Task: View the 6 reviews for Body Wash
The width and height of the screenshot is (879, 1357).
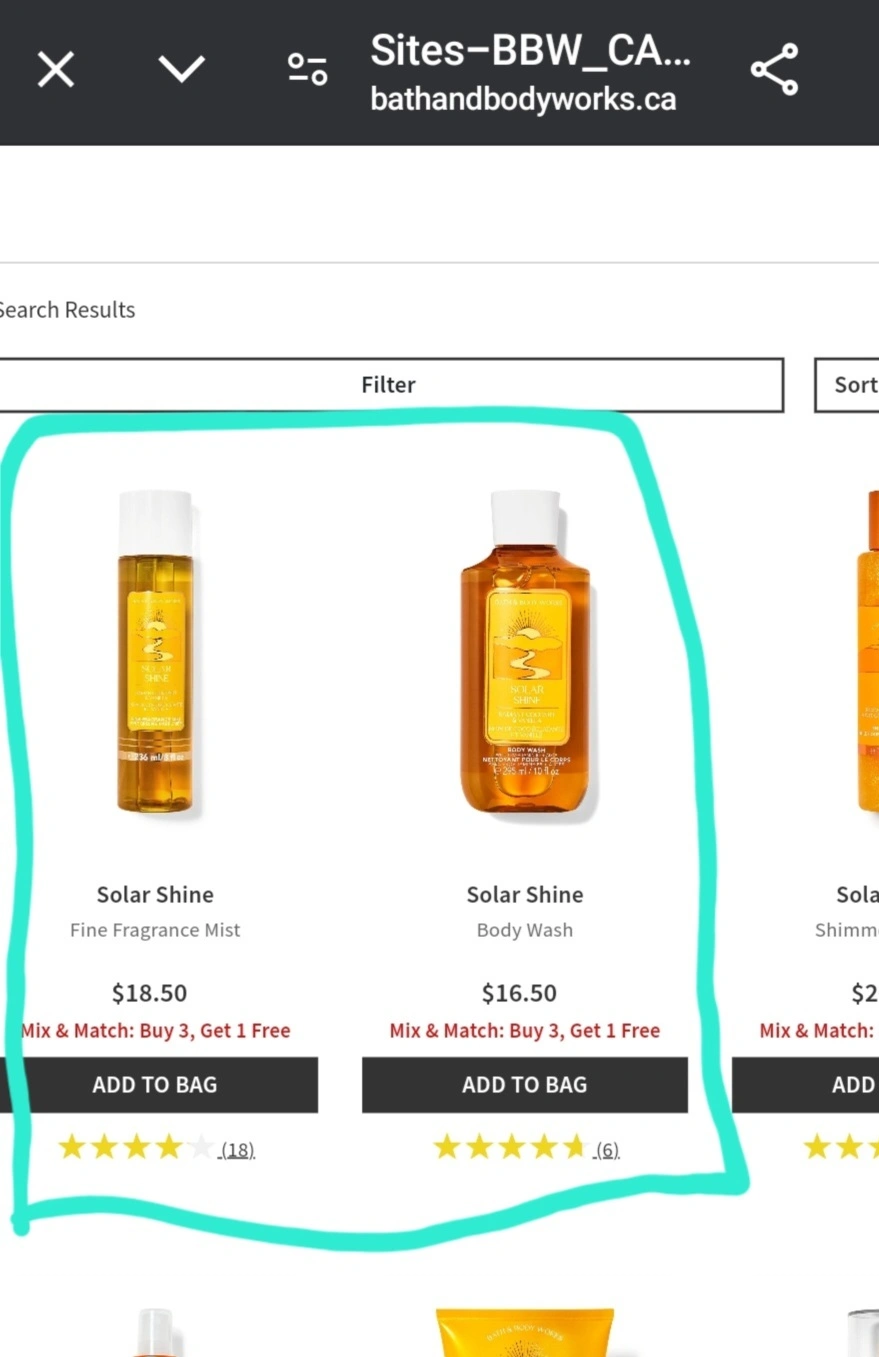Action: [607, 1150]
